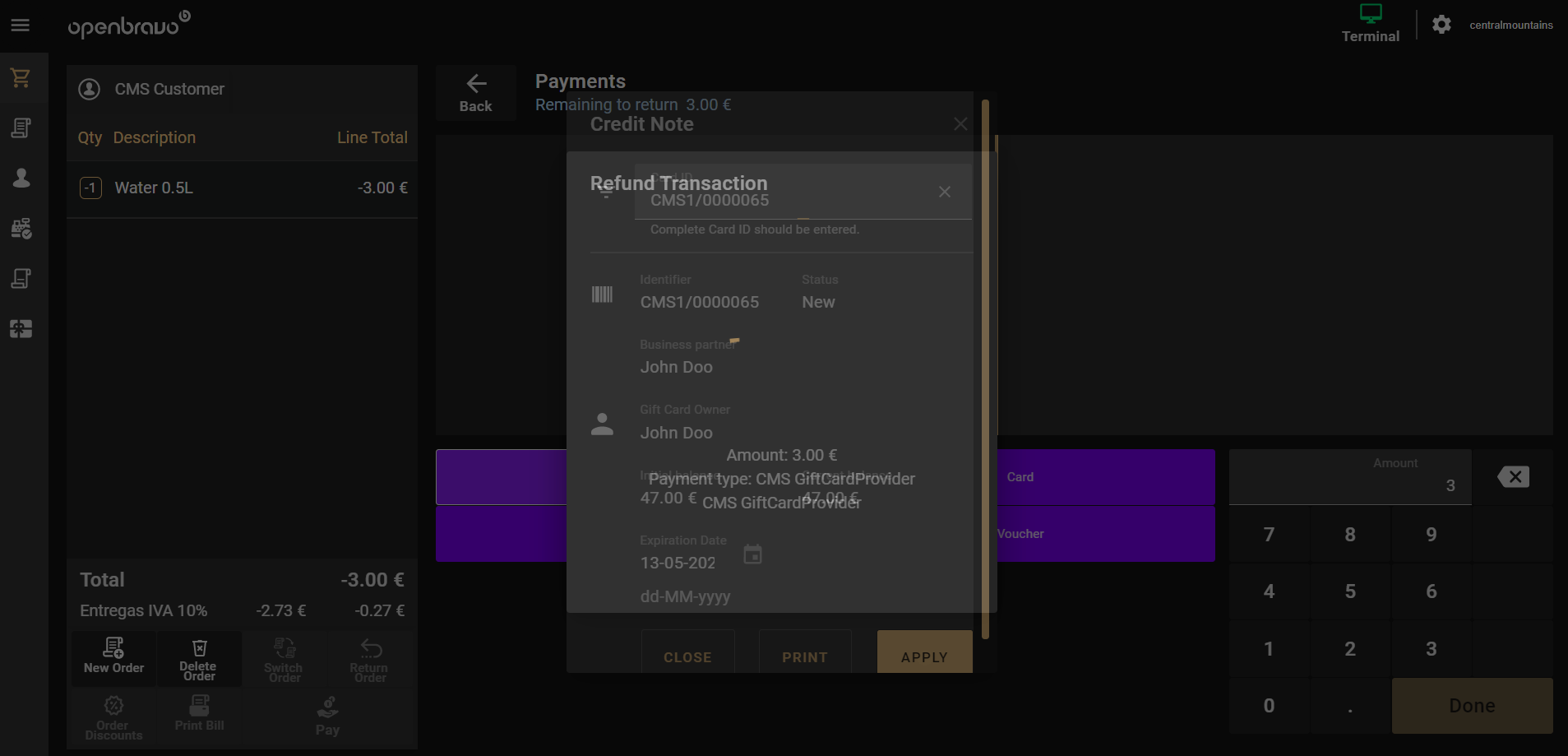Tap keypad number 2
Viewport: 1568px width, 756px height.
coord(1350,649)
